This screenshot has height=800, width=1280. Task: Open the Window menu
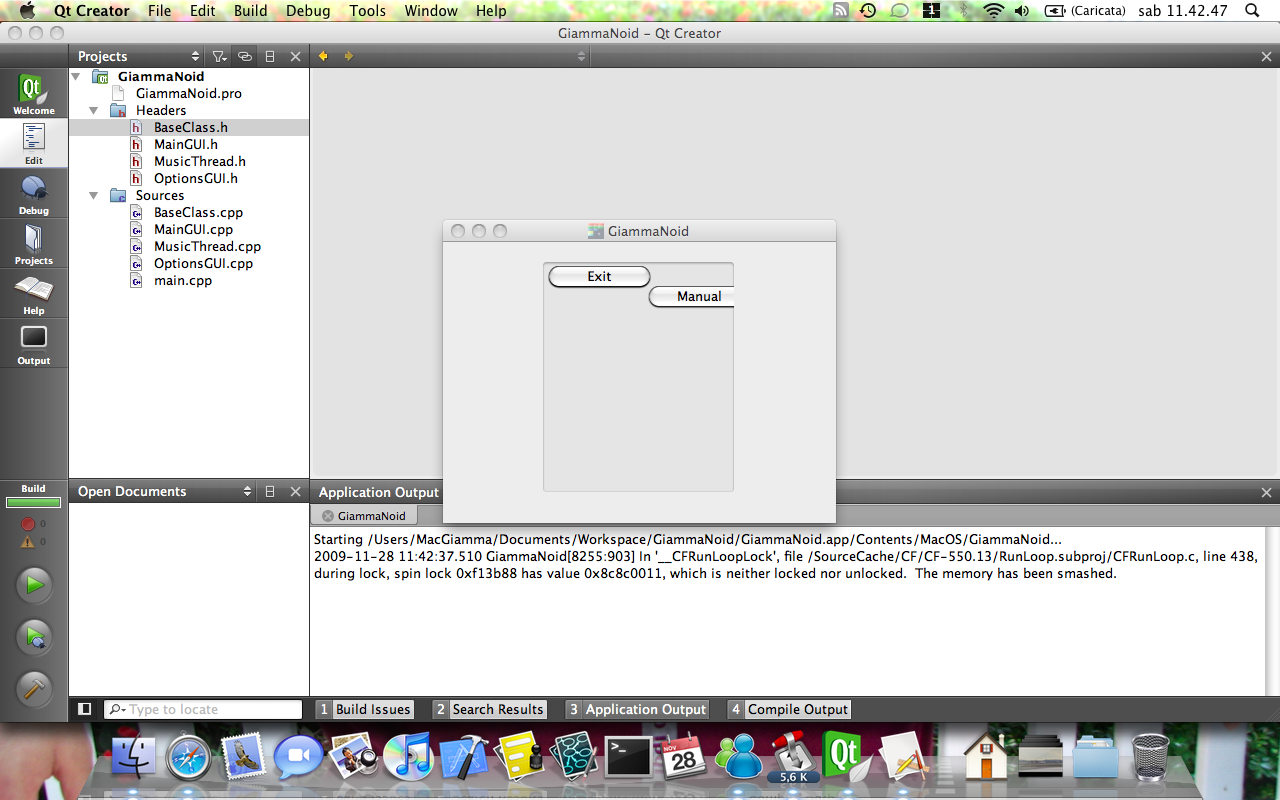(x=431, y=11)
